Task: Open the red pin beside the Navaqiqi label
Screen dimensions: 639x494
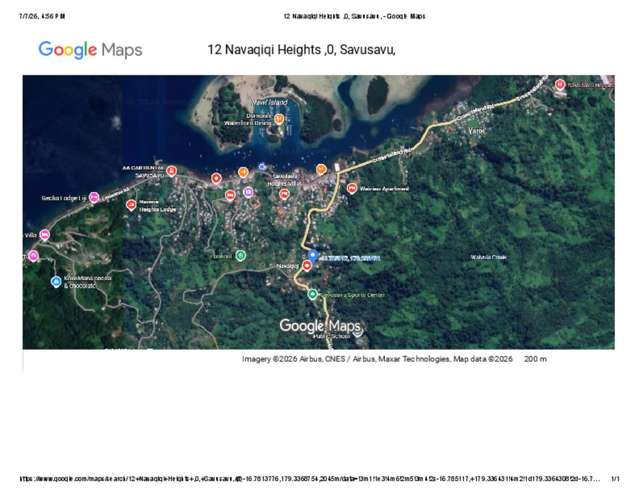Action: pos(307,266)
